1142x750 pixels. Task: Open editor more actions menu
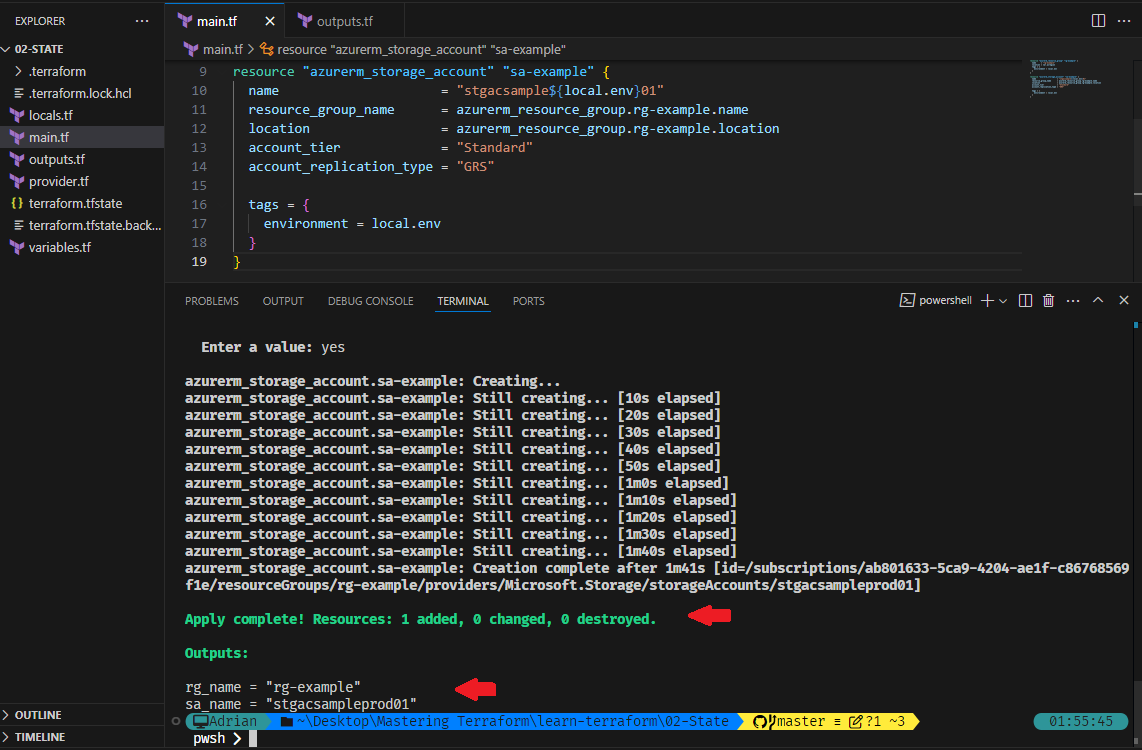click(1124, 20)
